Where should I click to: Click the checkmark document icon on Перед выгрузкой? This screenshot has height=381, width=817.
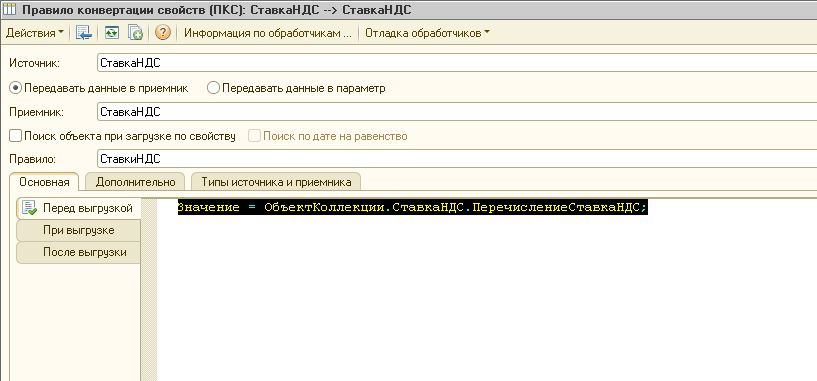pyautogui.click(x=29, y=208)
